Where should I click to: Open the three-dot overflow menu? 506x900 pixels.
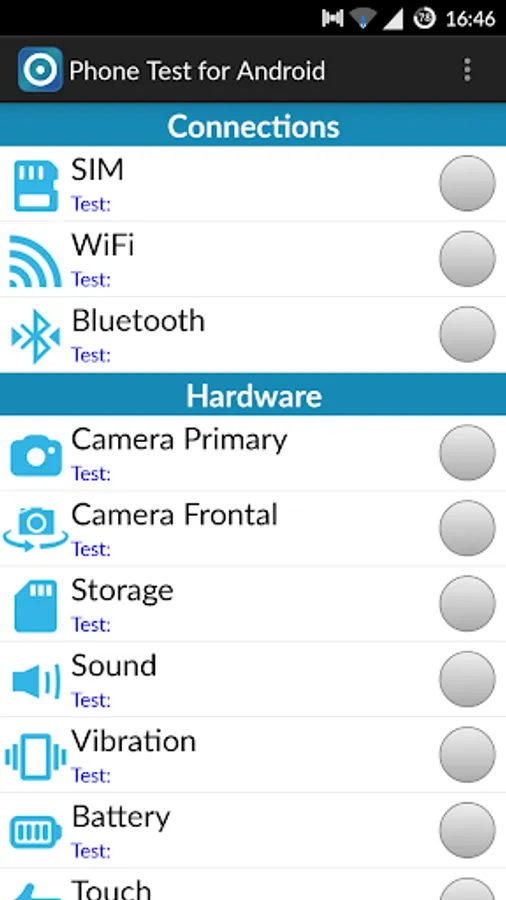point(468,70)
